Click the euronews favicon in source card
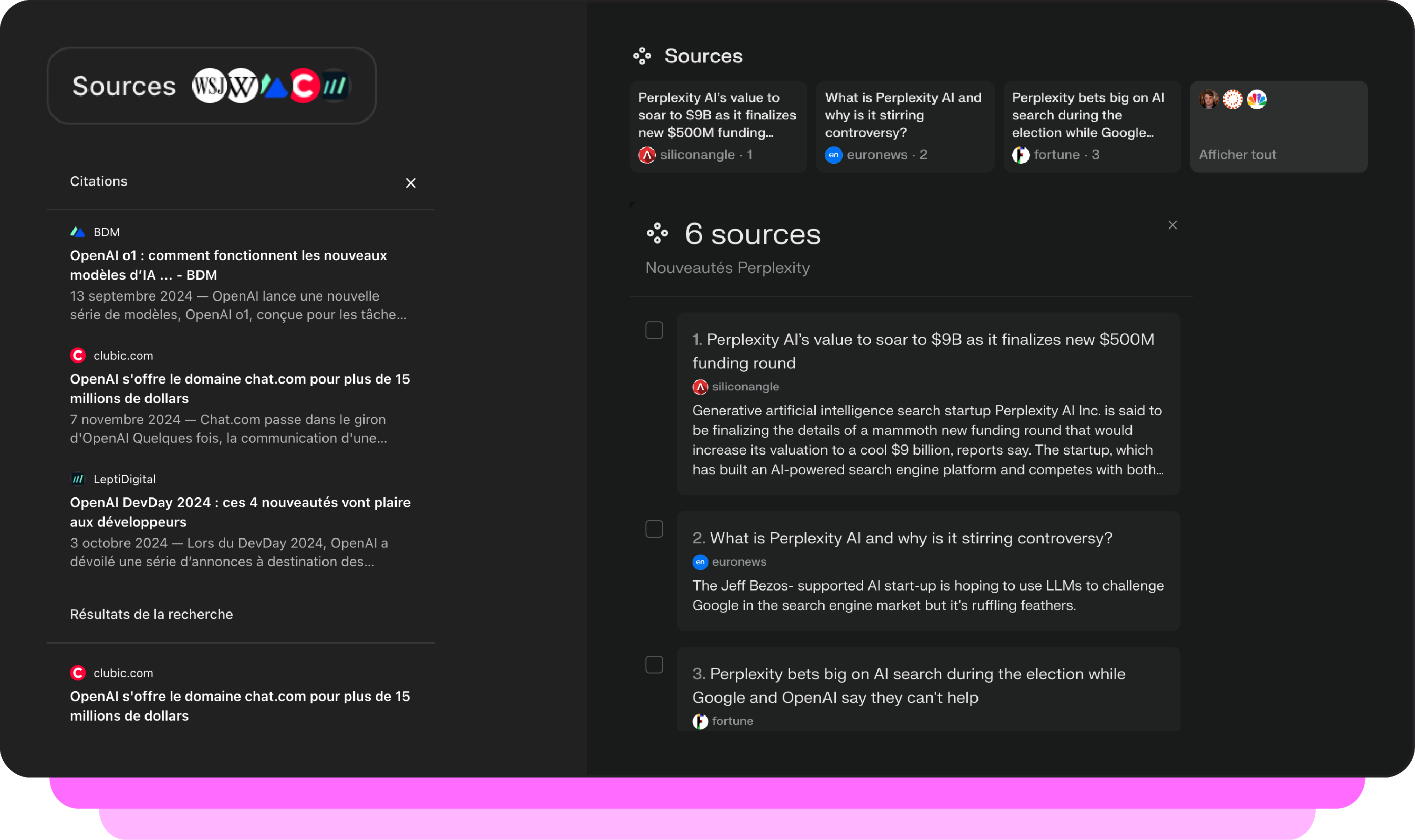Viewport: 1415px width, 840px height. pos(834,154)
